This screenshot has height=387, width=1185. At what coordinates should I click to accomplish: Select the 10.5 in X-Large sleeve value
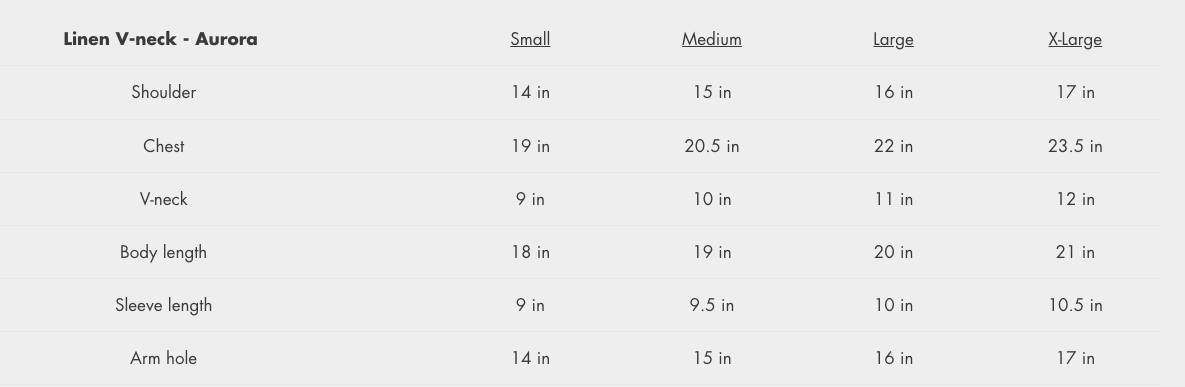pos(1075,305)
